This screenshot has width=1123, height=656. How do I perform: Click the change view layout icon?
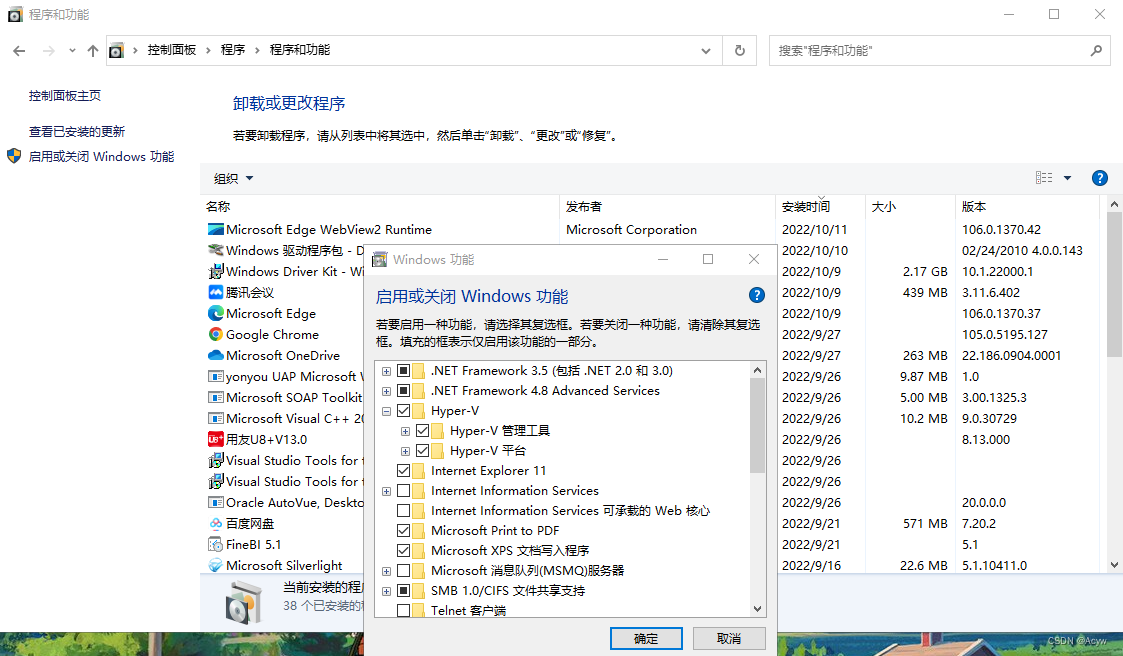[1044, 178]
